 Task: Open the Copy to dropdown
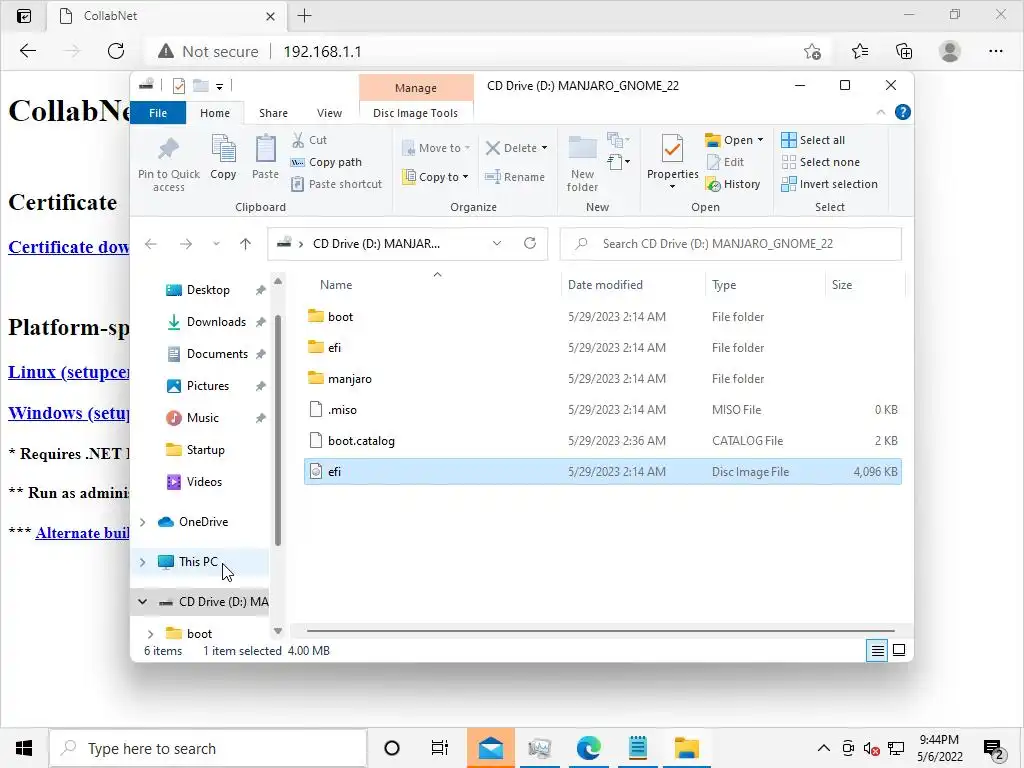(x=436, y=177)
